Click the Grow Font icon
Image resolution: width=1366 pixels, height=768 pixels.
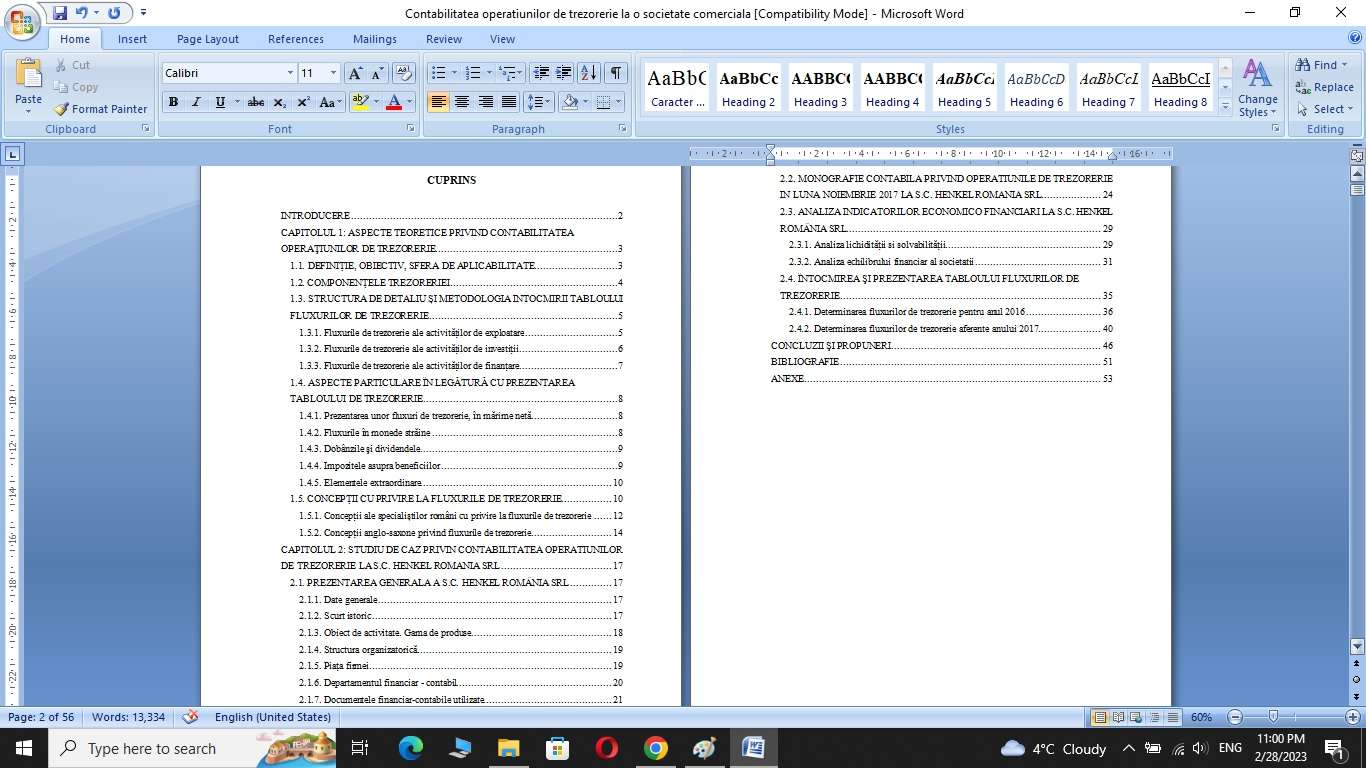tap(355, 73)
